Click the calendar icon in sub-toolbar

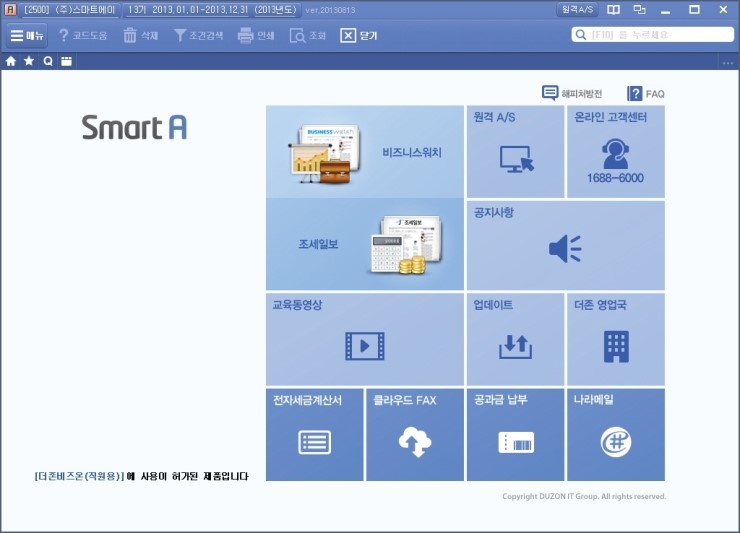point(67,61)
